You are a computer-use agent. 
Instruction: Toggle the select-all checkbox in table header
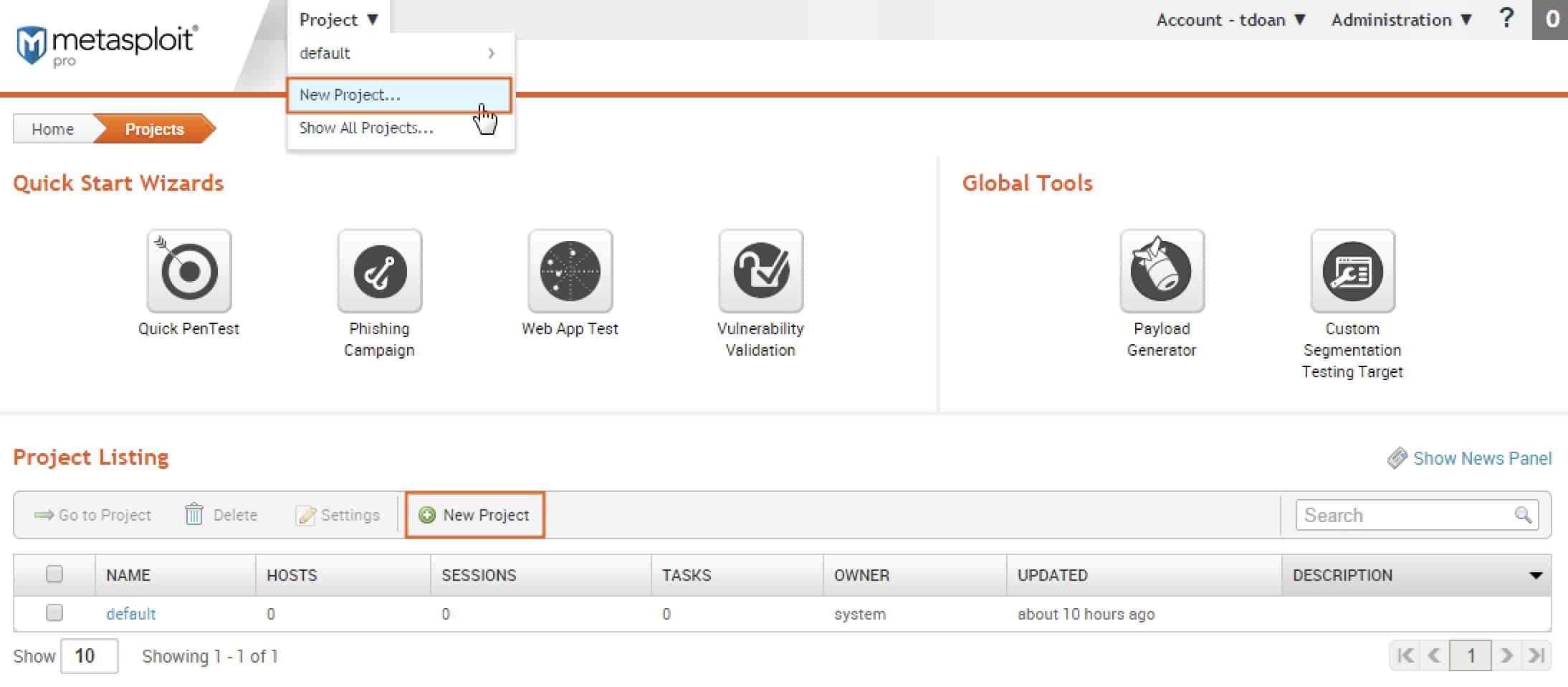pyautogui.click(x=54, y=574)
